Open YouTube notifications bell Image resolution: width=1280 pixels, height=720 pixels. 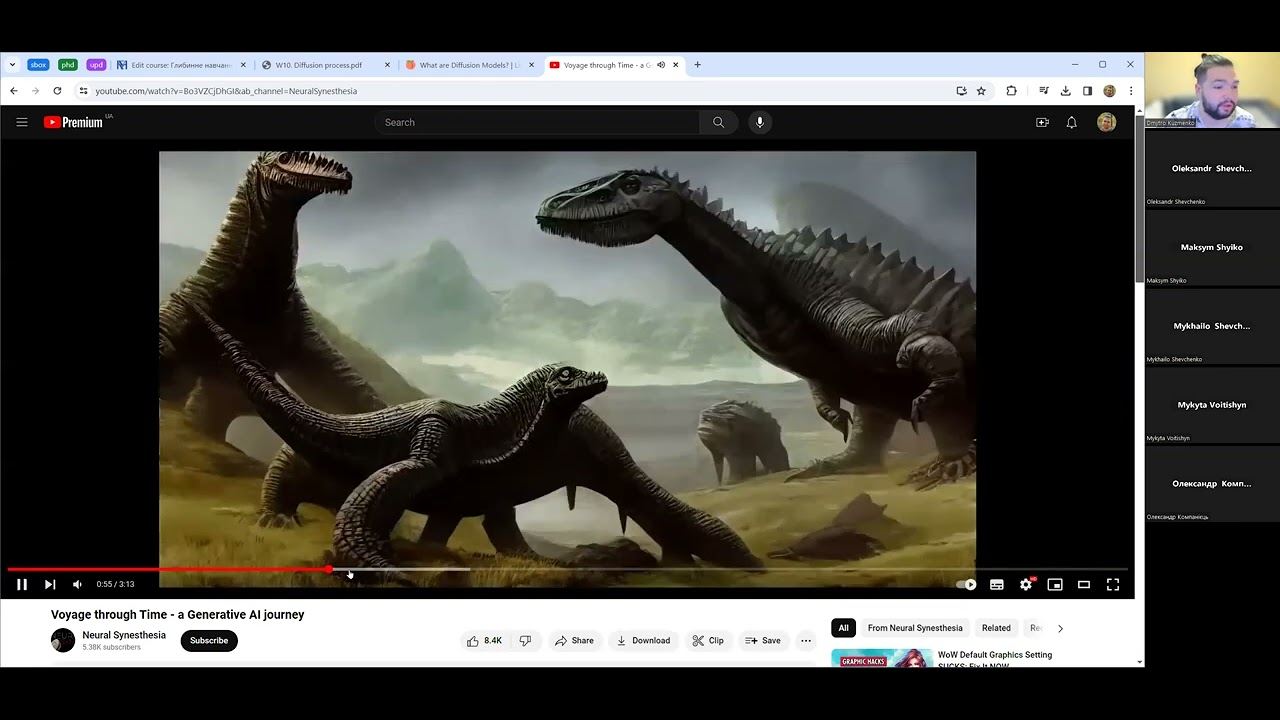[x=1072, y=122]
